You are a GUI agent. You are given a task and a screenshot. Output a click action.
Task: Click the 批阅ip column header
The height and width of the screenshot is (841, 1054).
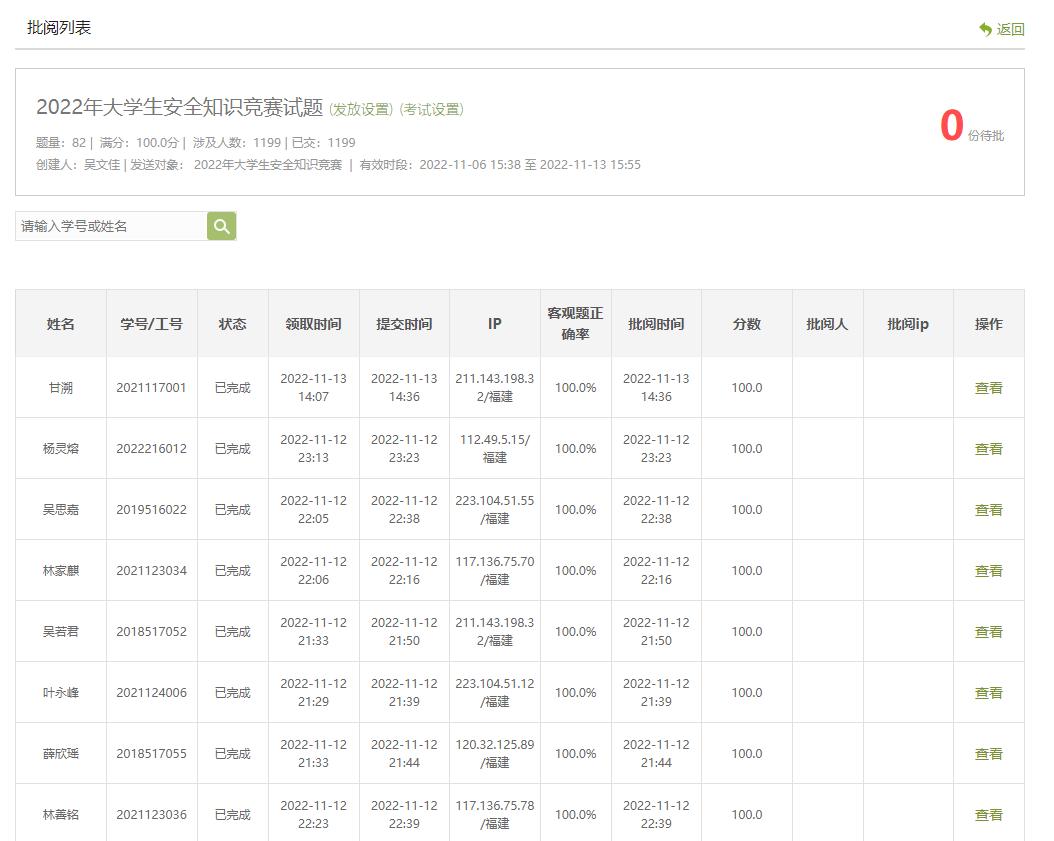pyautogui.click(x=908, y=324)
